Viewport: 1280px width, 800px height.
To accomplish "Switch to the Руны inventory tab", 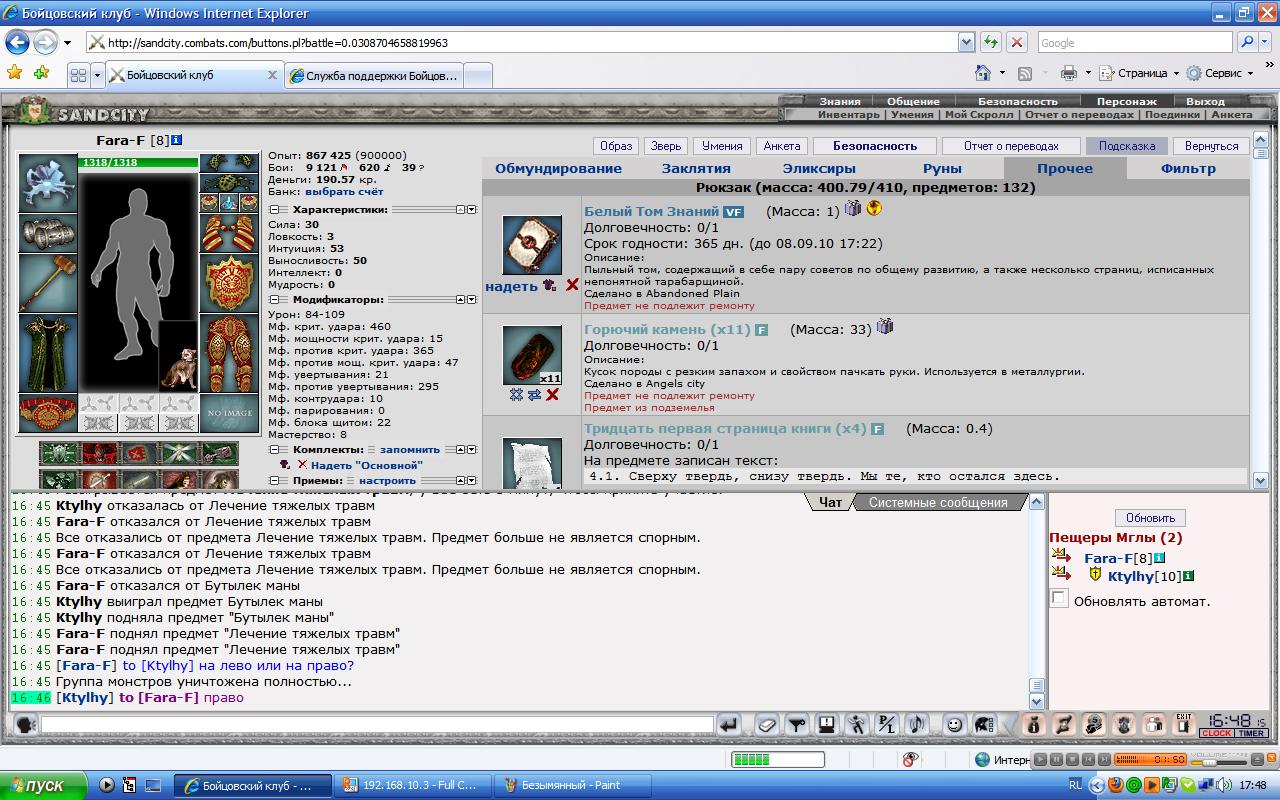I will [942, 168].
